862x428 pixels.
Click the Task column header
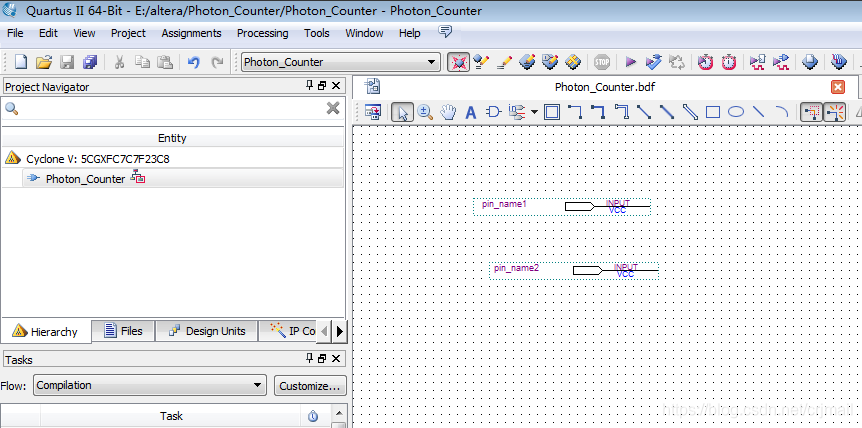click(x=171, y=416)
